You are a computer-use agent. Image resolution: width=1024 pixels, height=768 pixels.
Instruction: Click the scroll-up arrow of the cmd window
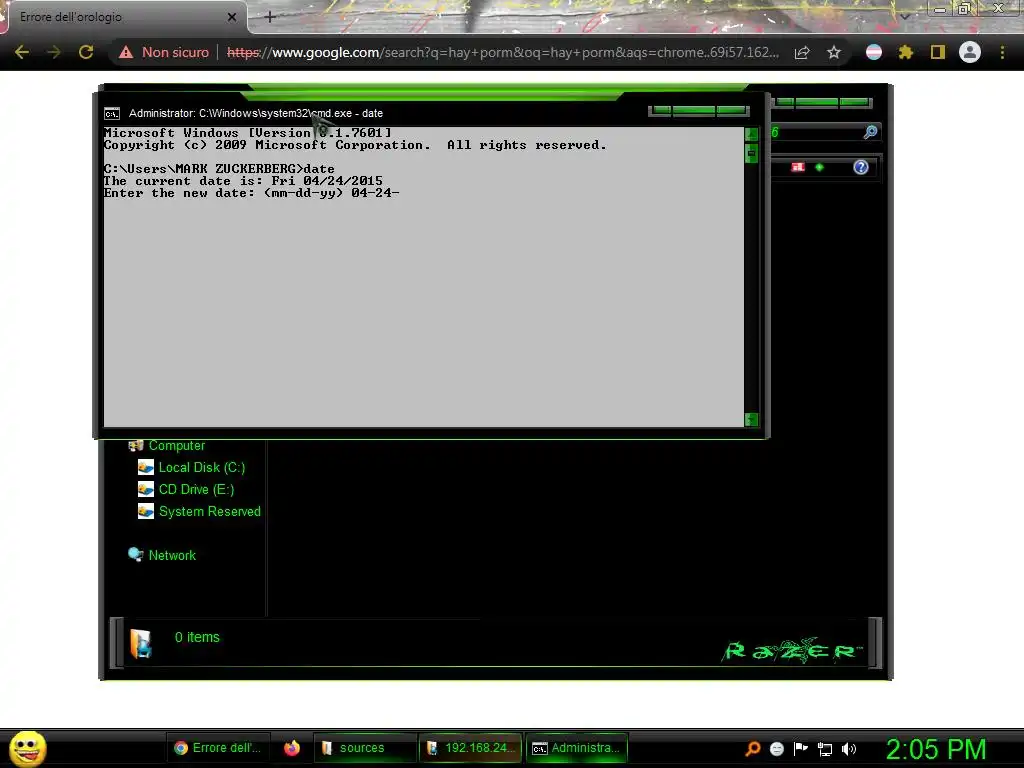coord(752,135)
